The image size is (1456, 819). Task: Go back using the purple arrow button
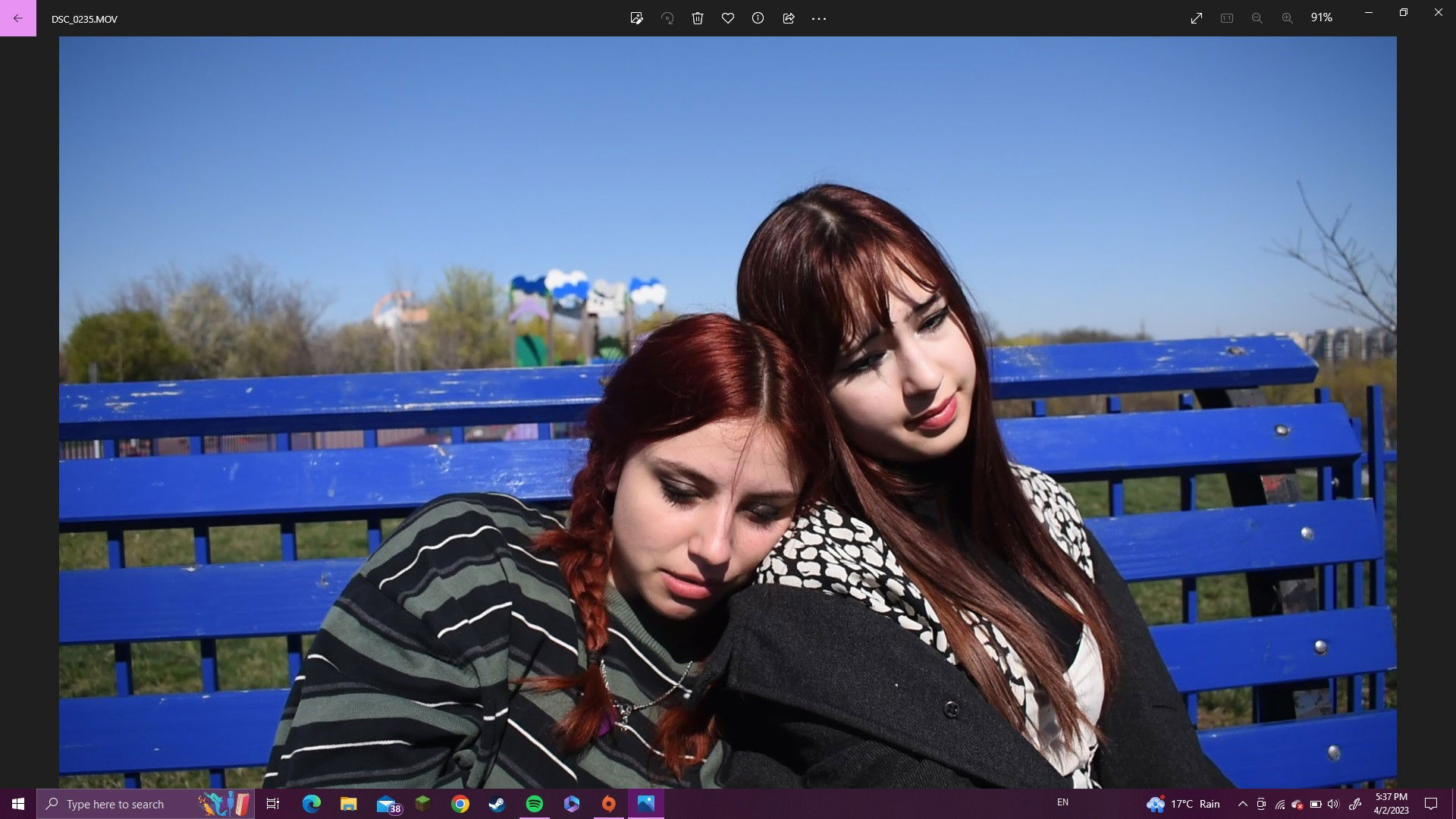coord(18,18)
